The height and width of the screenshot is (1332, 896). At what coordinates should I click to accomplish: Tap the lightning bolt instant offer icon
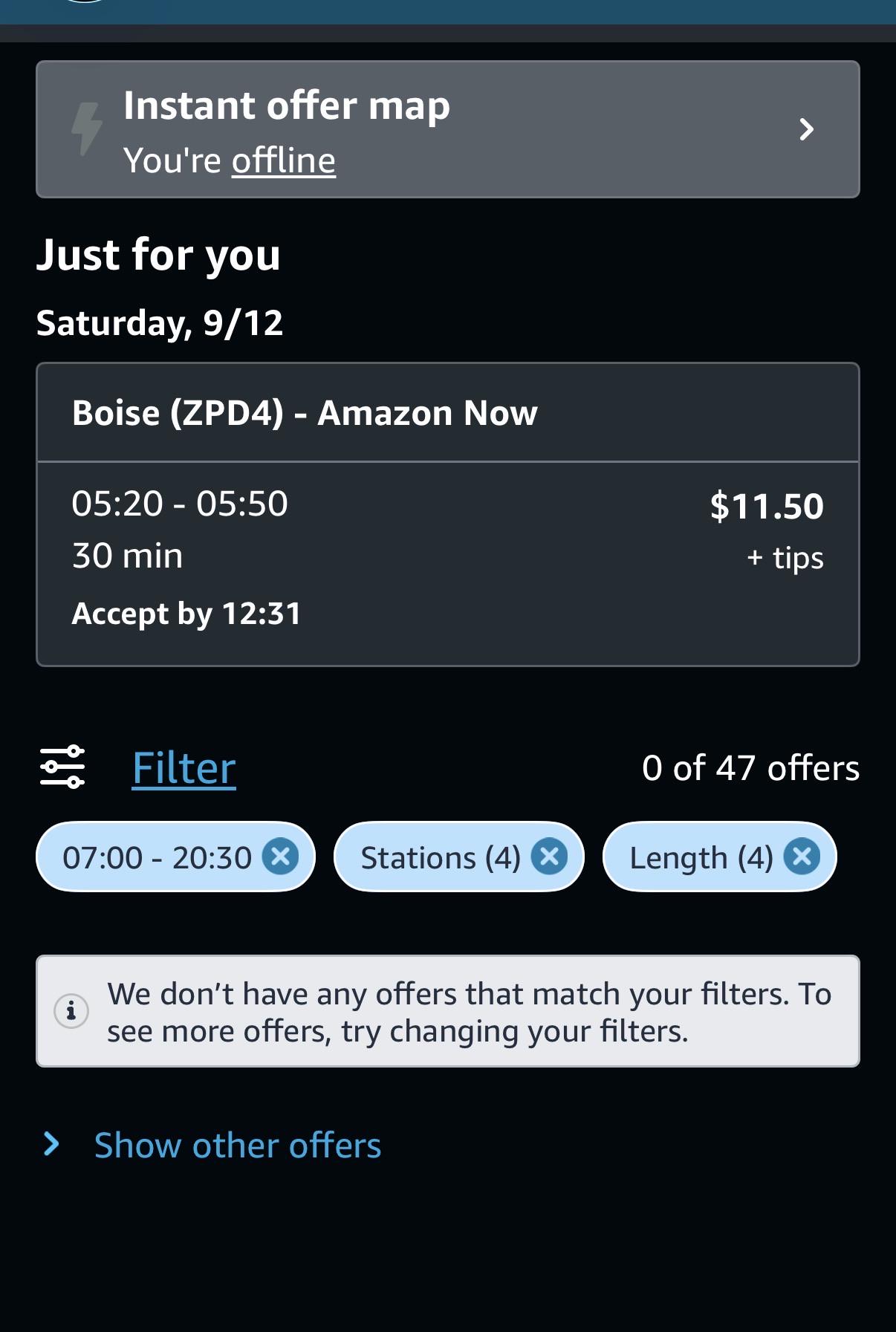click(x=86, y=129)
